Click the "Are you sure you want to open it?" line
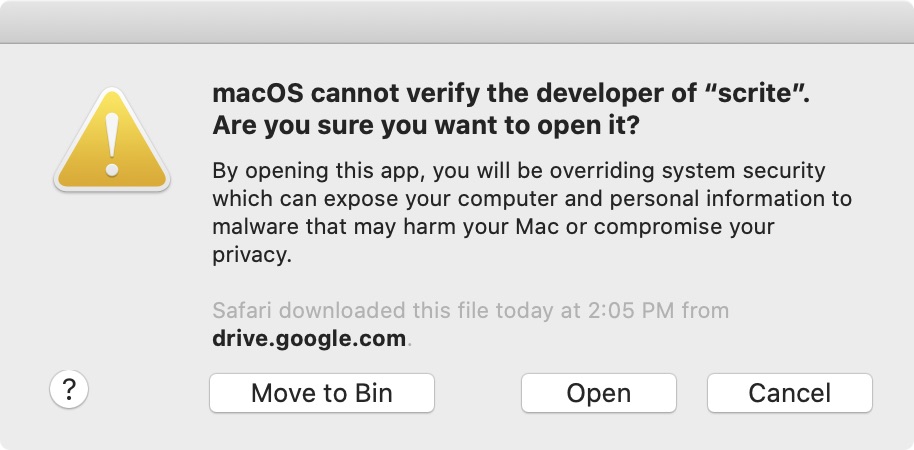The height and width of the screenshot is (450, 914). coord(426,125)
